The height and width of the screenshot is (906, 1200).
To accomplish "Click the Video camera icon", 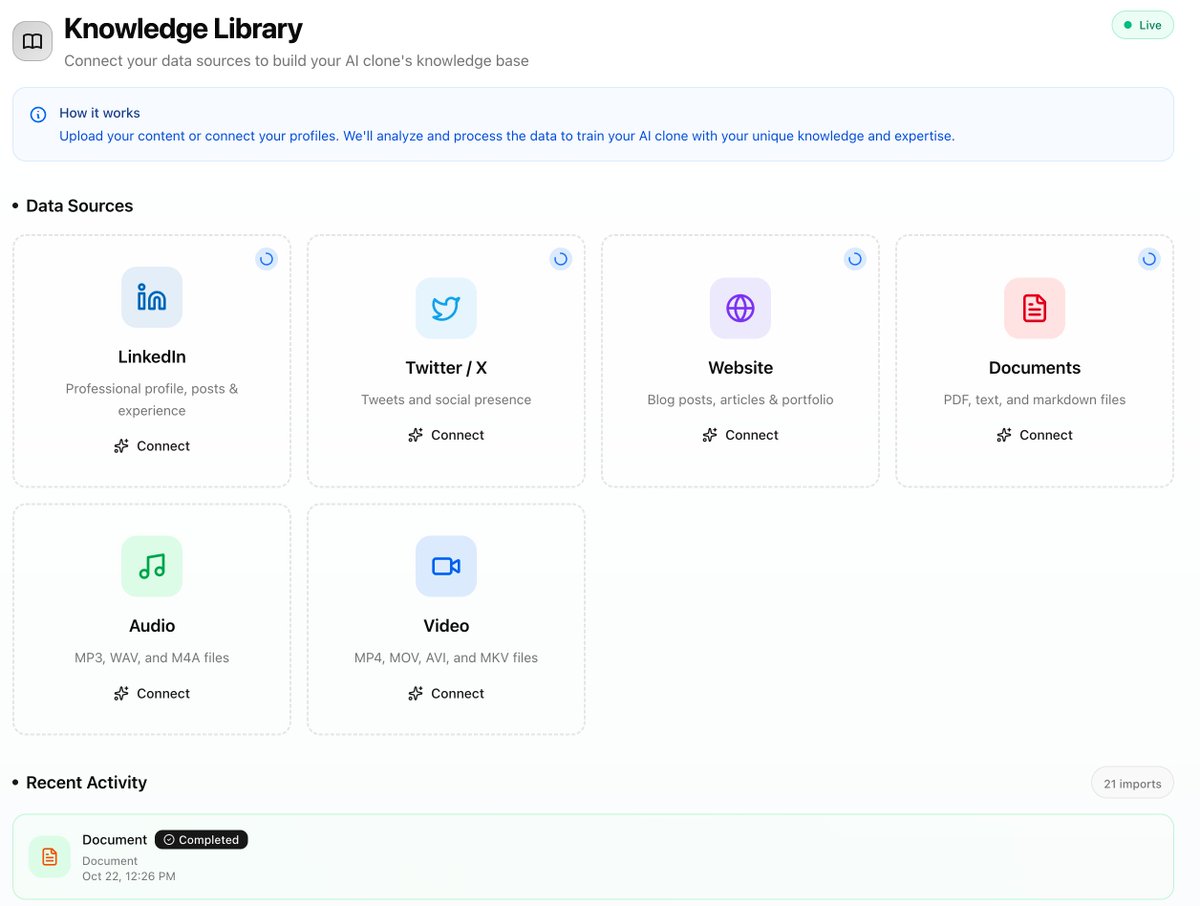I will (446, 566).
